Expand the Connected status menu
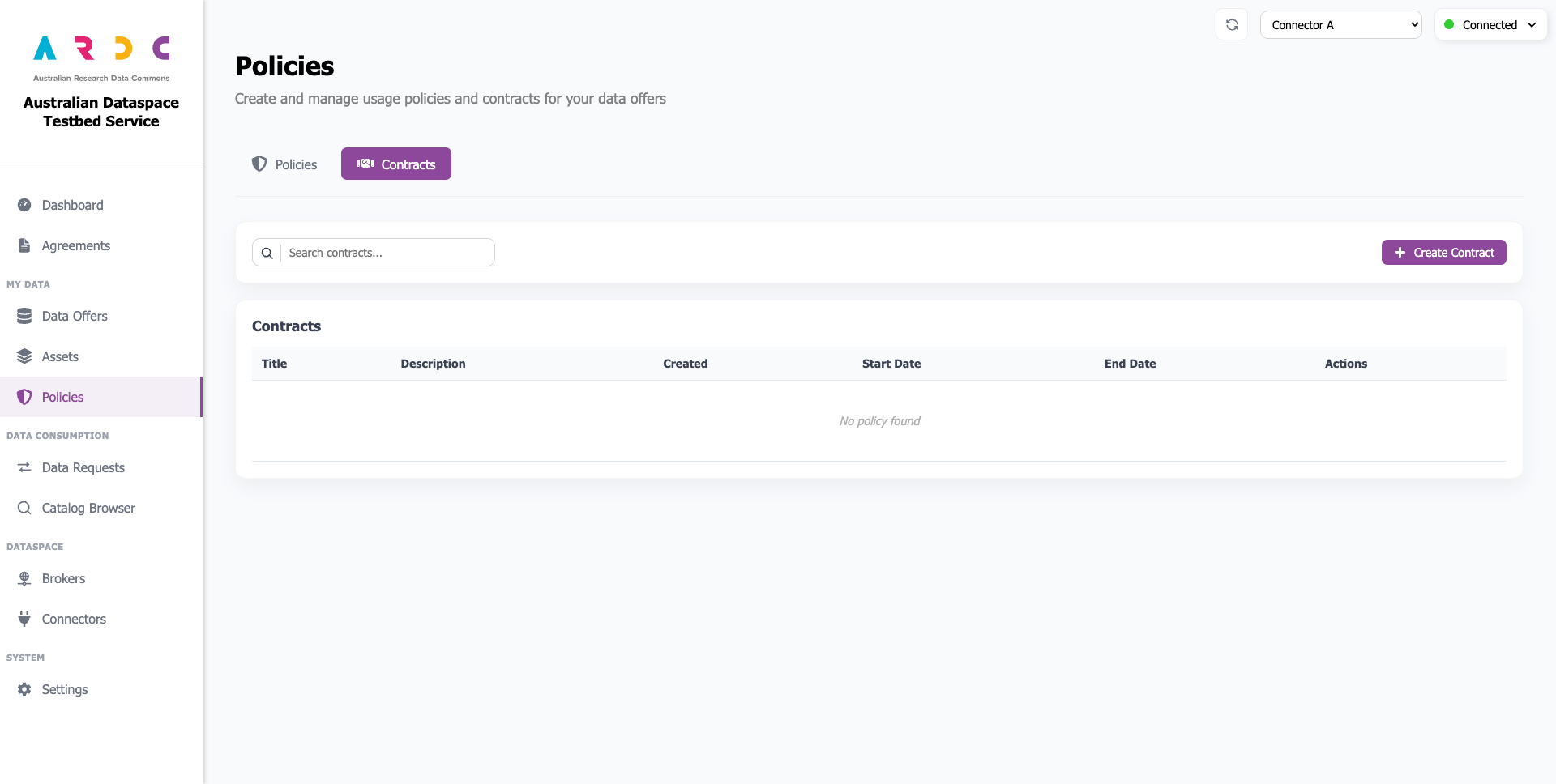This screenshot has height=784, width=1556. coord(1490,24)
